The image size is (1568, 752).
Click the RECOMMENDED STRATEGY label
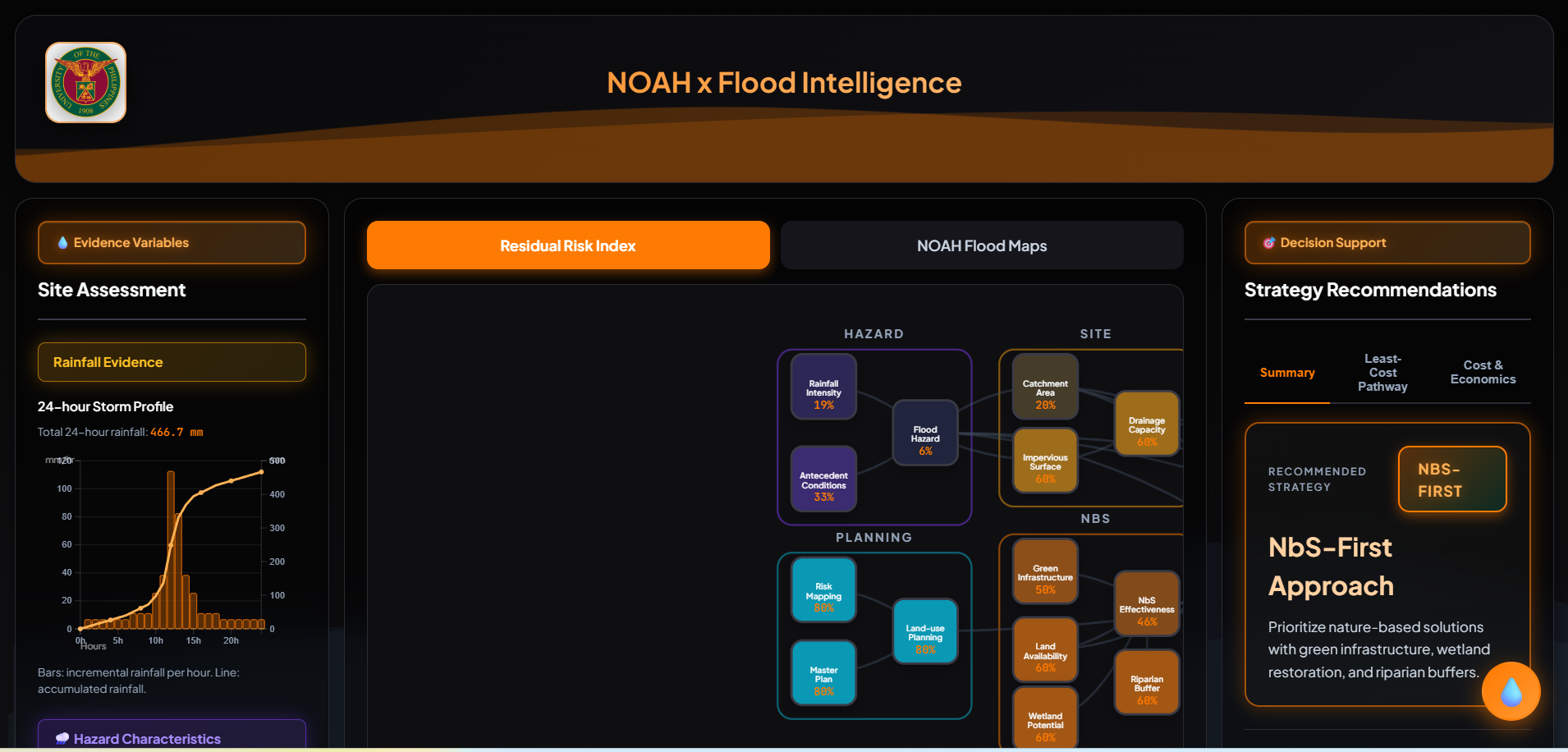pyautogui.click(x=1317, y=479)
